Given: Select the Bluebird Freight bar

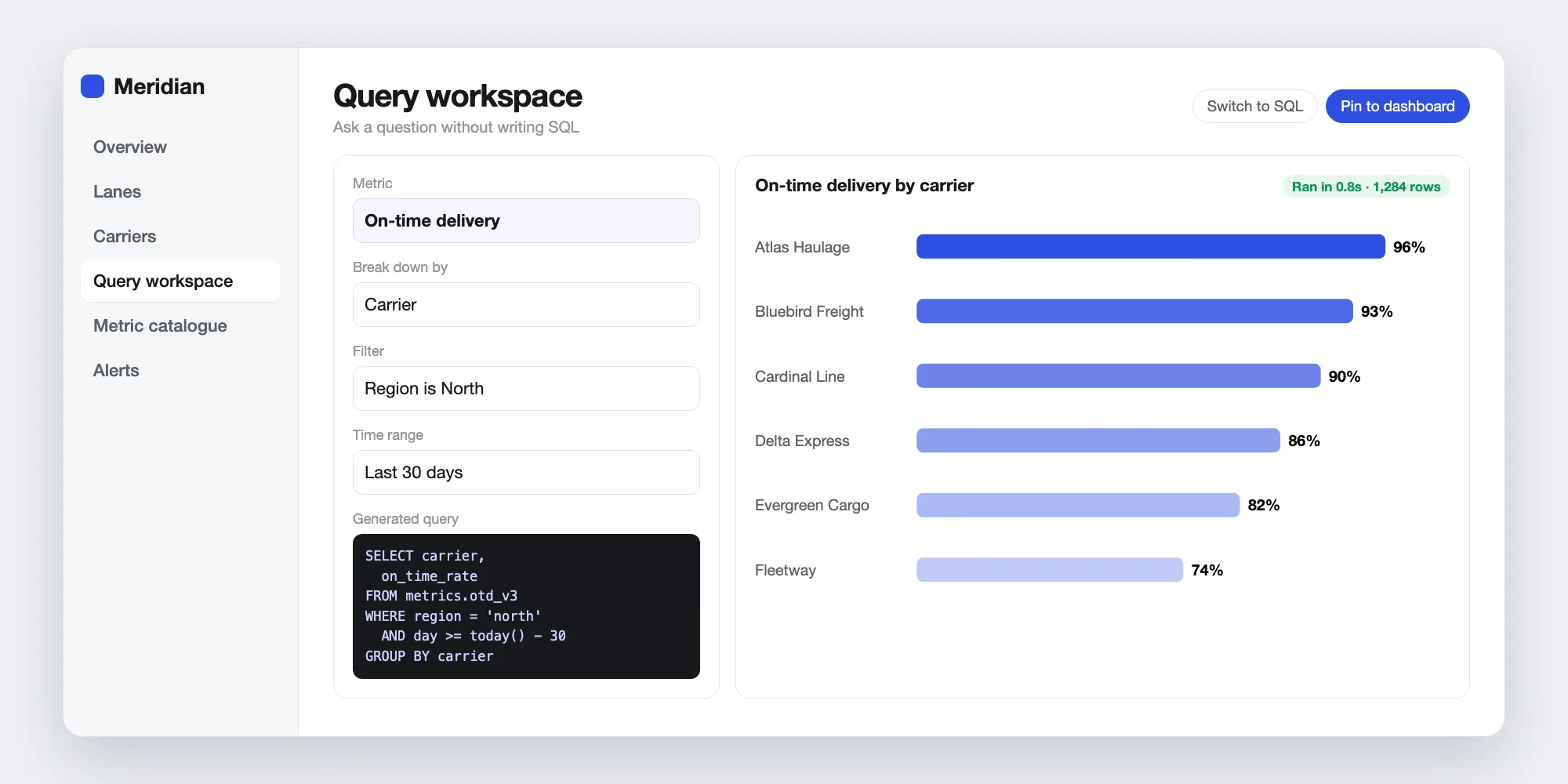Looking at the screenshot, I should 1134,311.
